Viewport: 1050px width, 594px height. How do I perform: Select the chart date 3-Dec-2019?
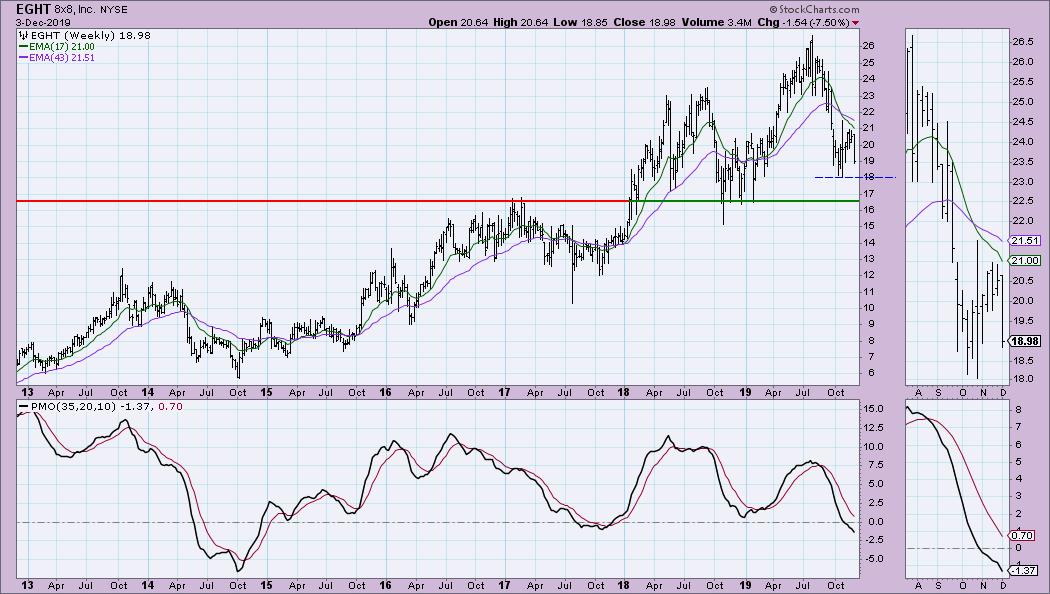coord(42,22)
